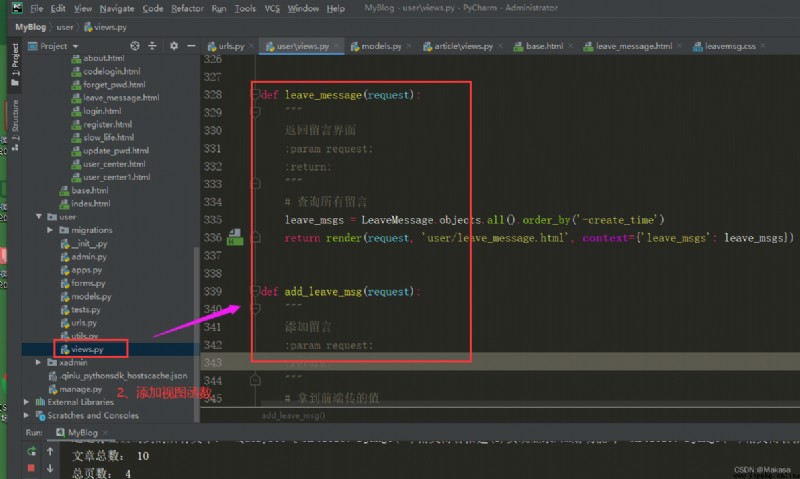Open the File menu

(x=36, y=8)
